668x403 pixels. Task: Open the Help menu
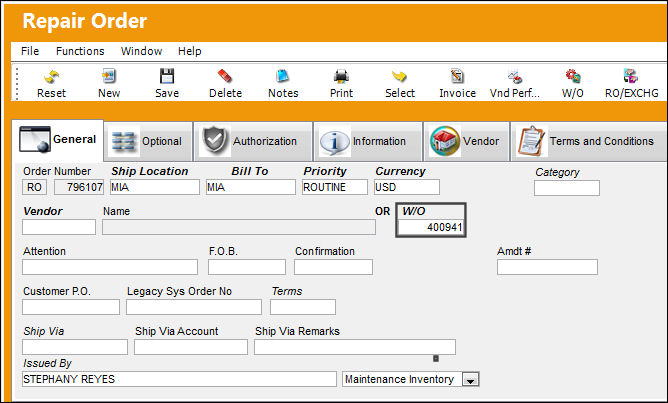[190, 51]
